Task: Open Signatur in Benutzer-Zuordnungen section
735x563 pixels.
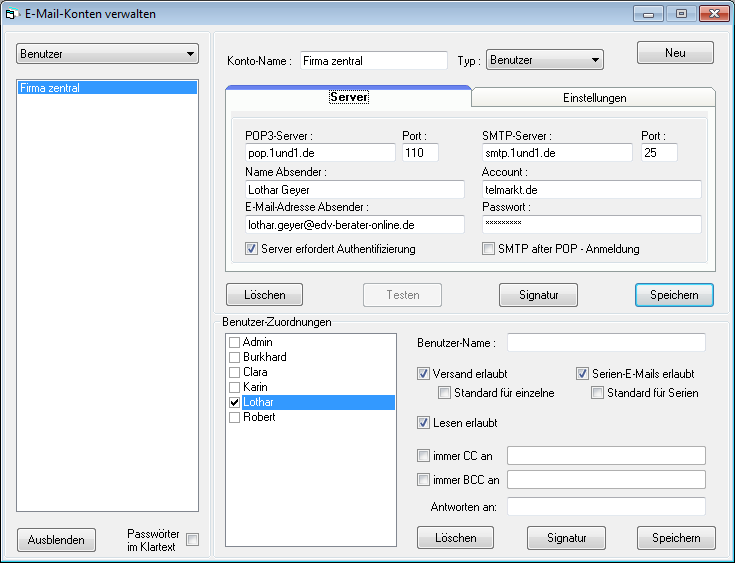Action: point(566,538)
